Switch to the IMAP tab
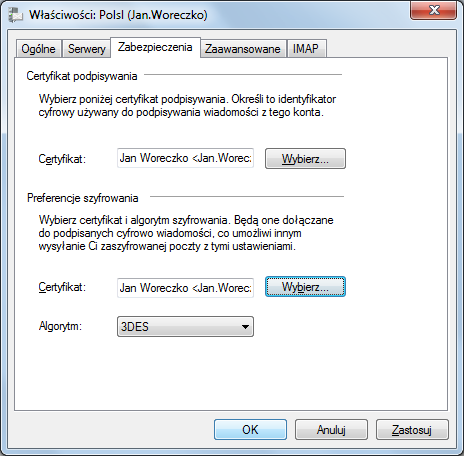 point(306,49)
